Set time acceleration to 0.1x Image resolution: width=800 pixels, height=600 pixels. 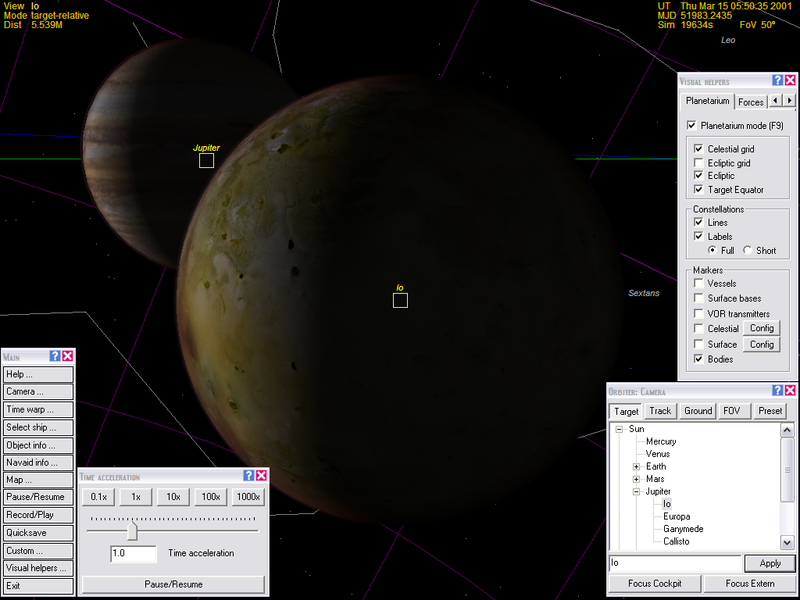(98, 496)
